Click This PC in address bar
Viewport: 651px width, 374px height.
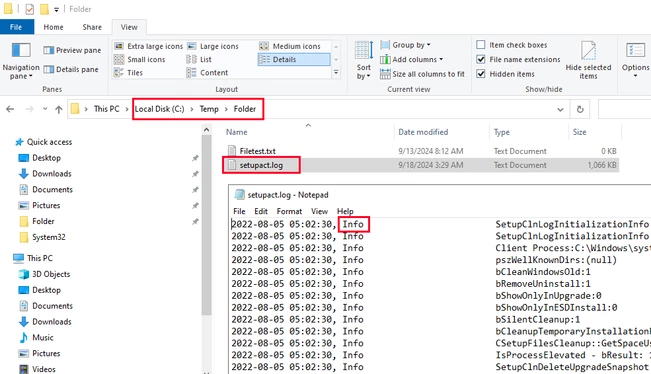click(106, 109)
